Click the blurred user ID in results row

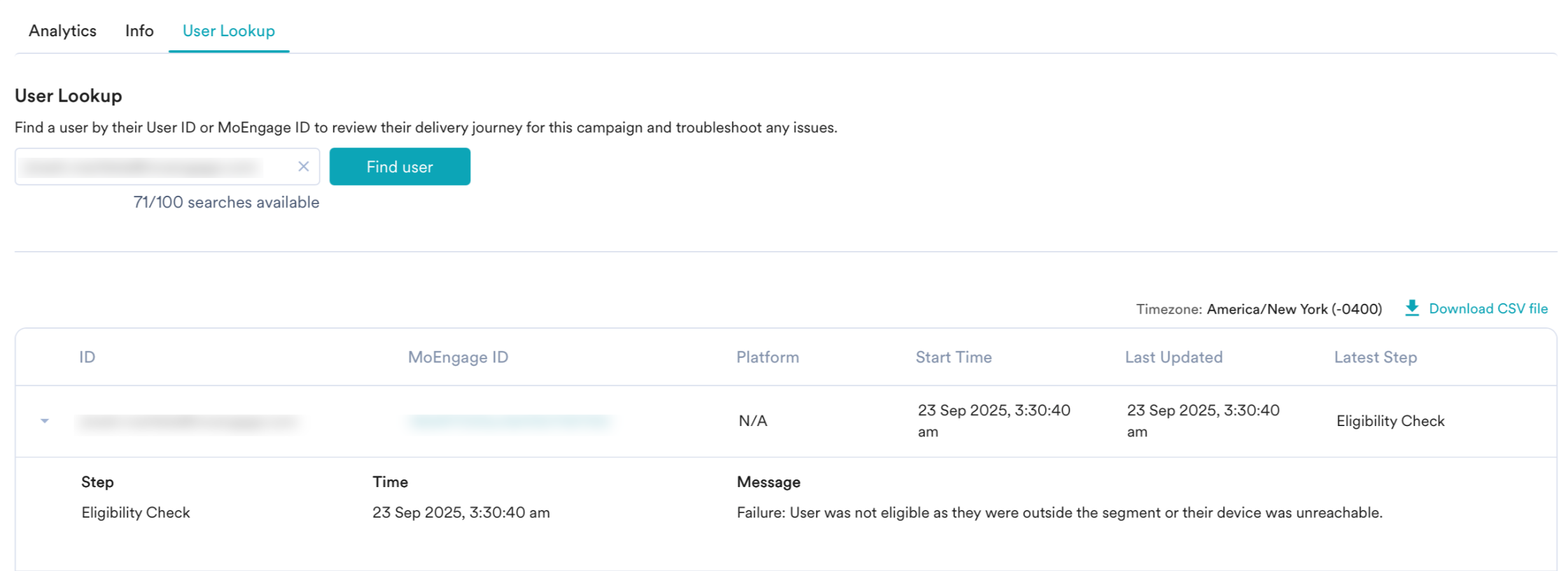coord(188,422)
